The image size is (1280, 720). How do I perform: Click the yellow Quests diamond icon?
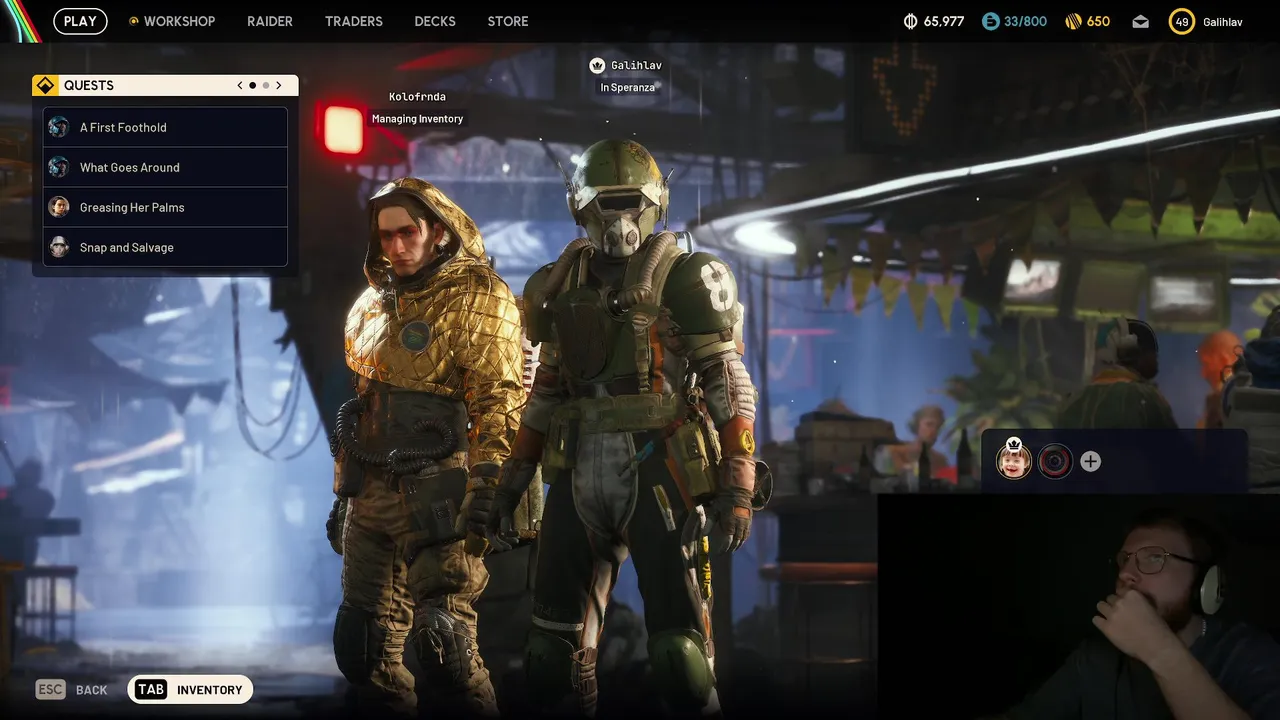(44, 85)
